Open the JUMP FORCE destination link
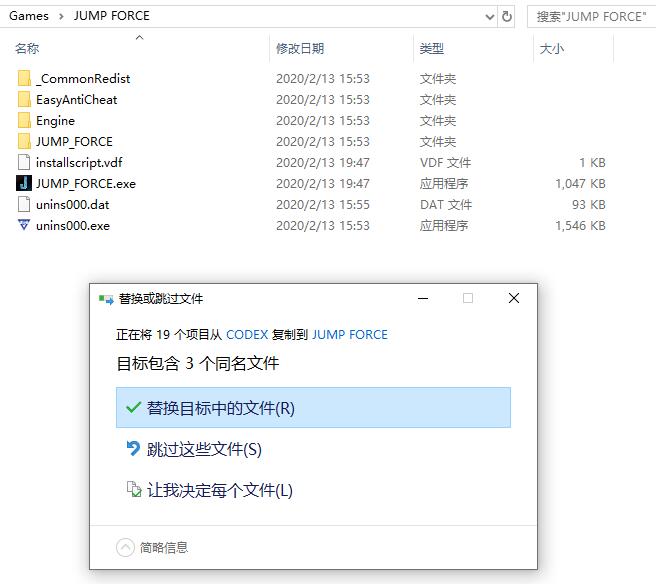 pyautogui.click(x=350, y=335)
